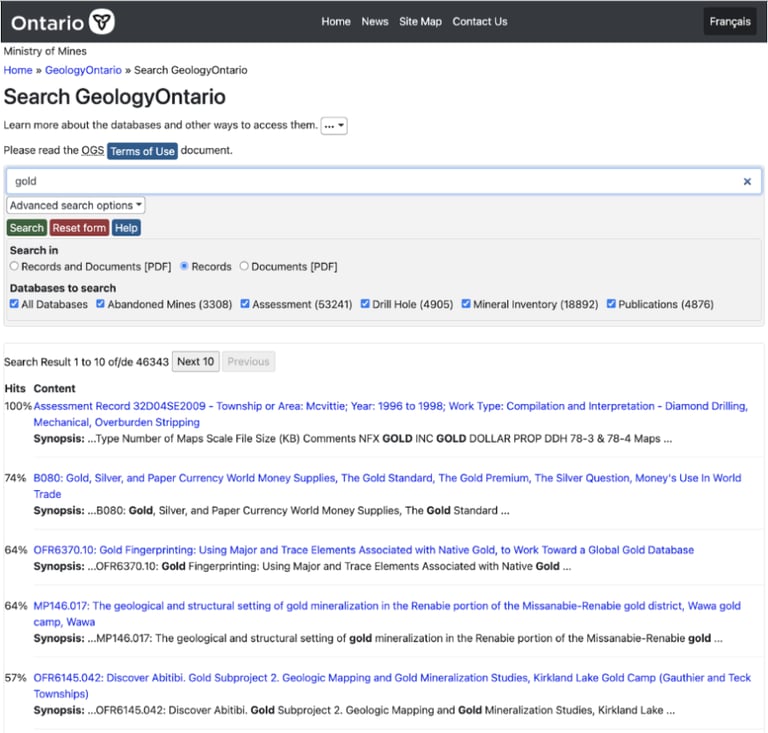Image resolution: width=768 pixels, height=733 pixels.
Task: Open the Terms of Use document
Action: pyautogui.click(x=142, y=151)
